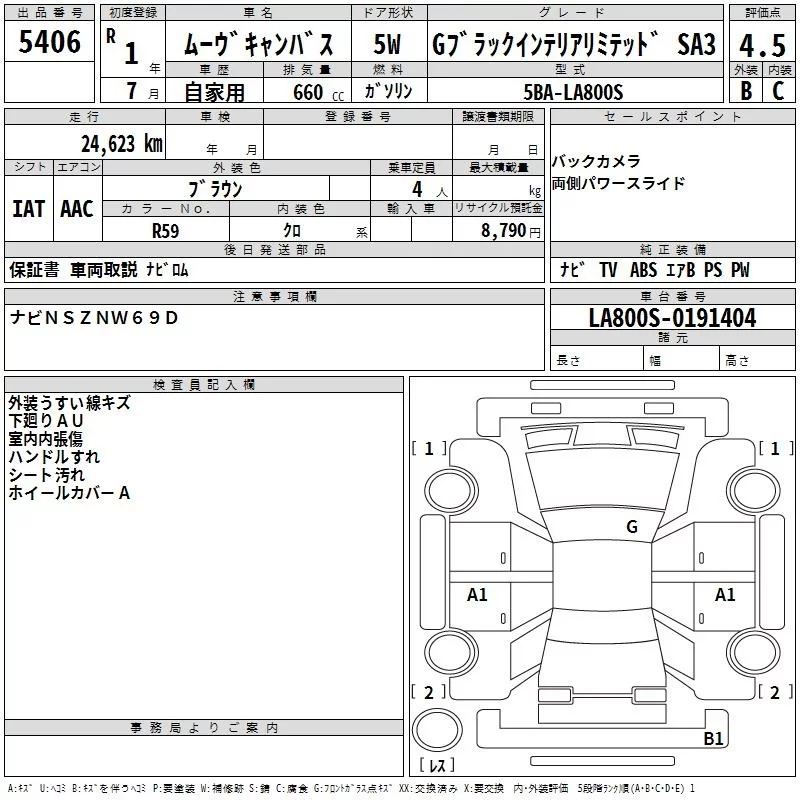Viewport: 800px width, 800px height.
Task: Select the vehicle history 自家用
Action: [x=214, y=92]
